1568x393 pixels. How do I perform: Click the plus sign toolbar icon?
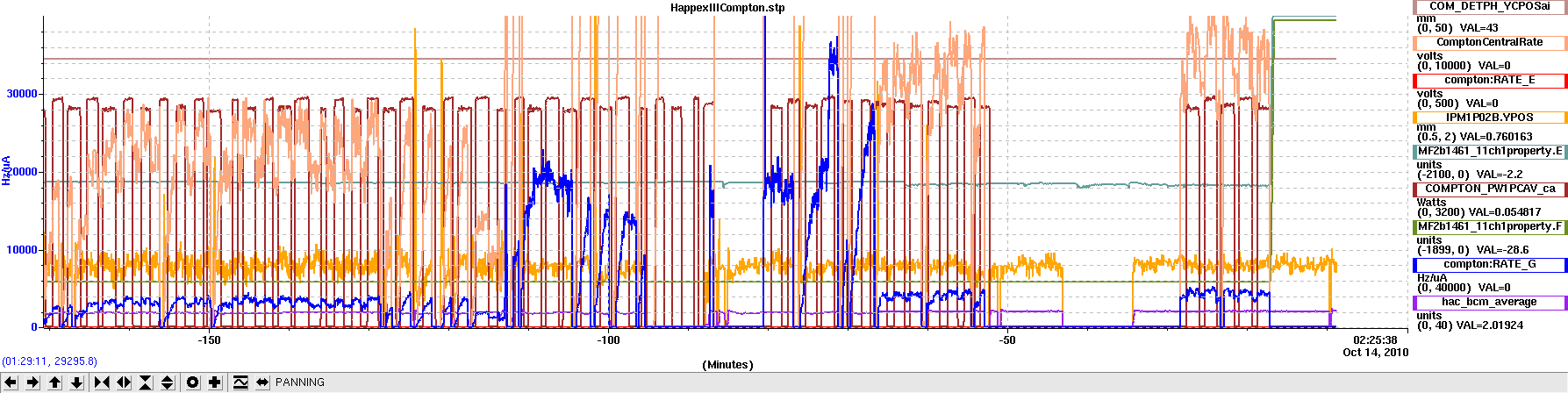(215, 382)
